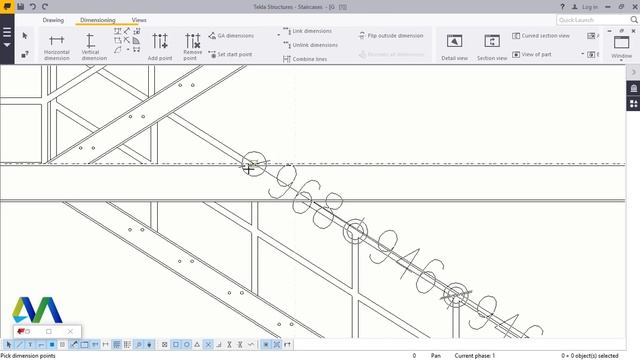Toggle the filled blue square selection switch
640x360 pixels.
pyautogui.click(x=52, y=344)
